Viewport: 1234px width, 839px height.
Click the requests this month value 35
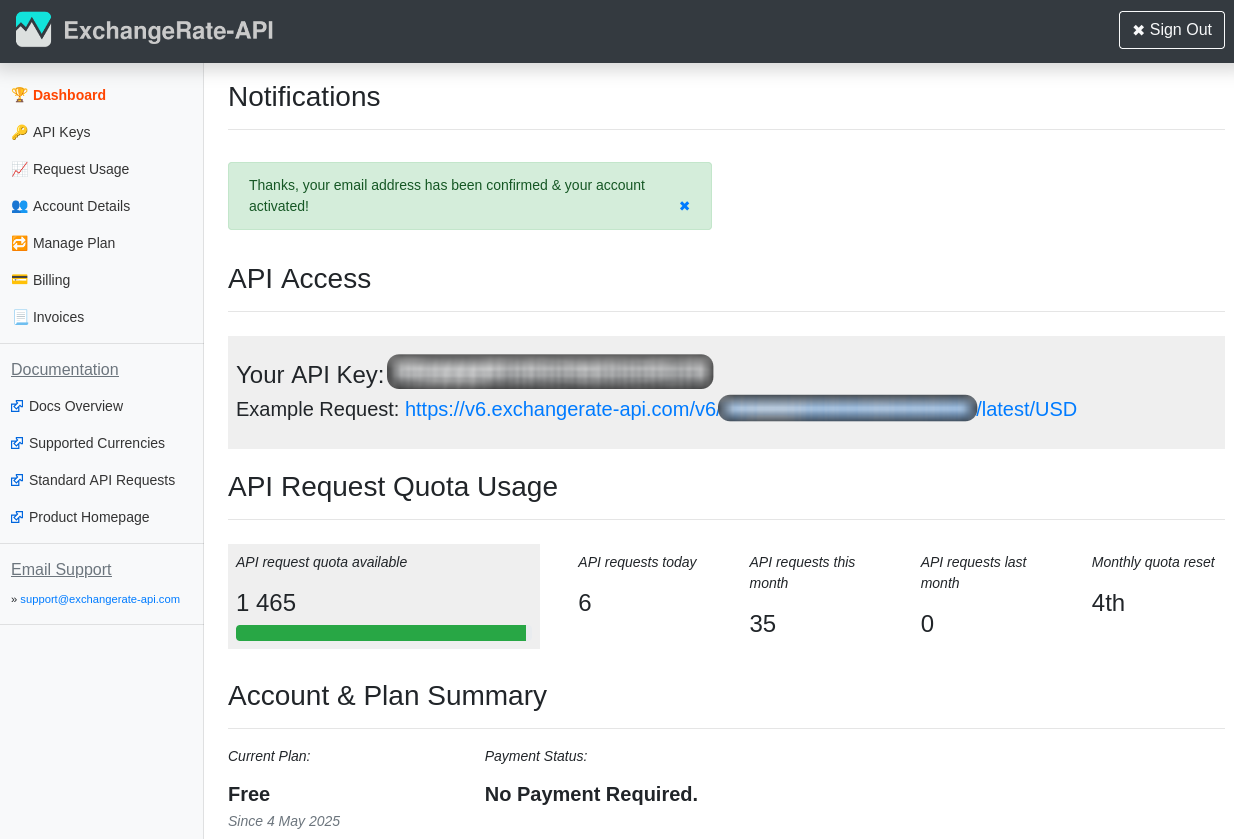pos(763,624)
